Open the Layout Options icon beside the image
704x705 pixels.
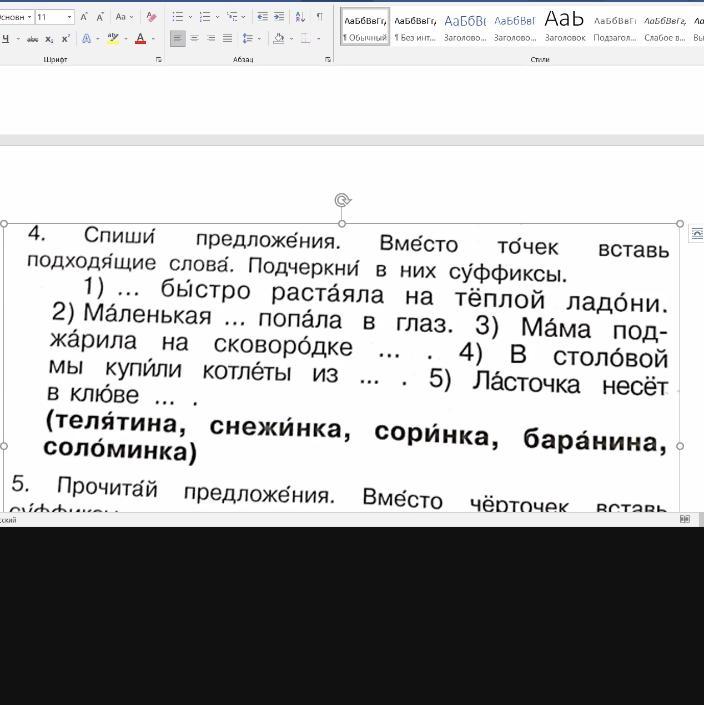click(696, 233)
